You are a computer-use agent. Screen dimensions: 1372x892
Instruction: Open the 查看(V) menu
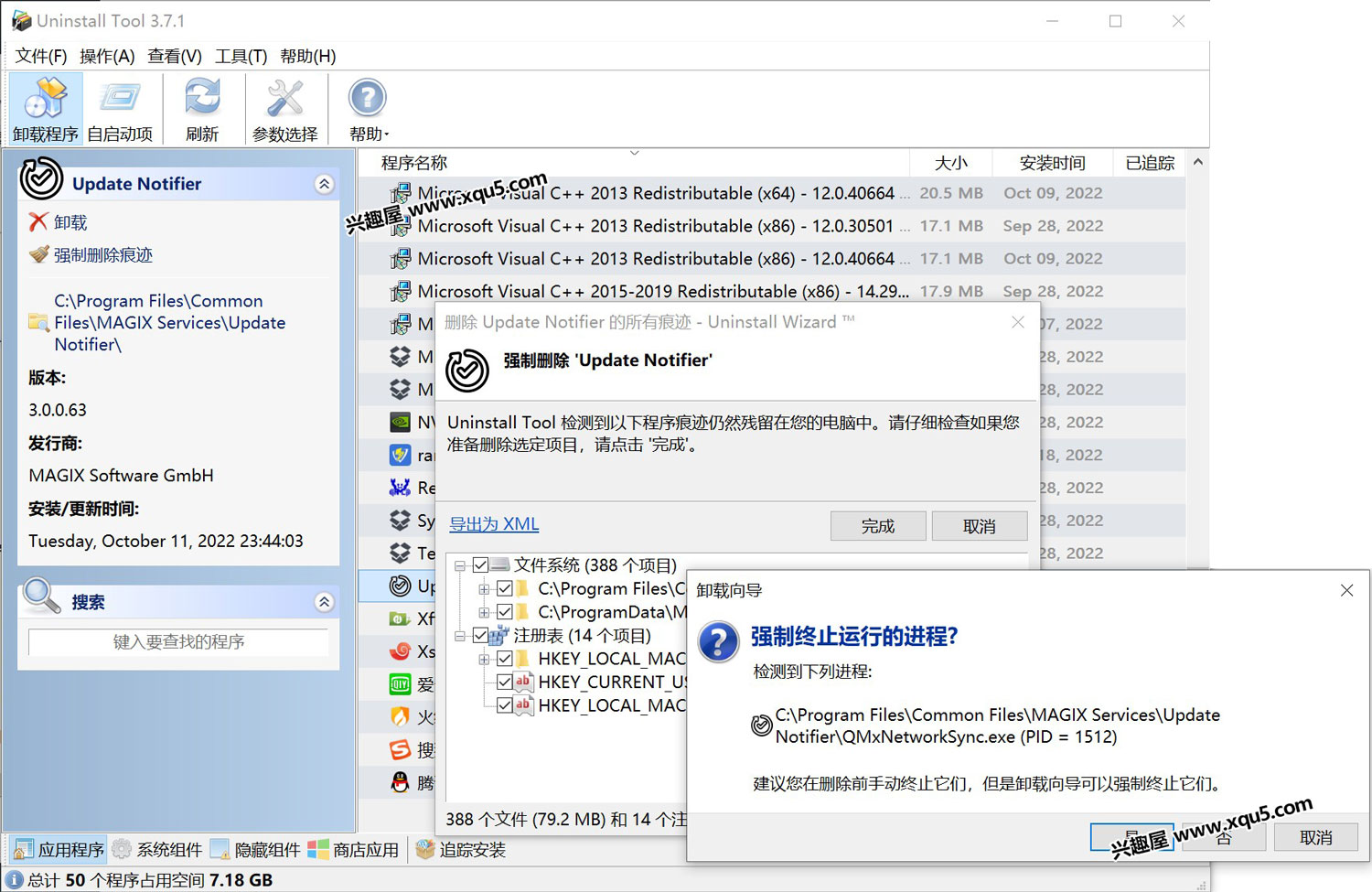click(175, 56)
